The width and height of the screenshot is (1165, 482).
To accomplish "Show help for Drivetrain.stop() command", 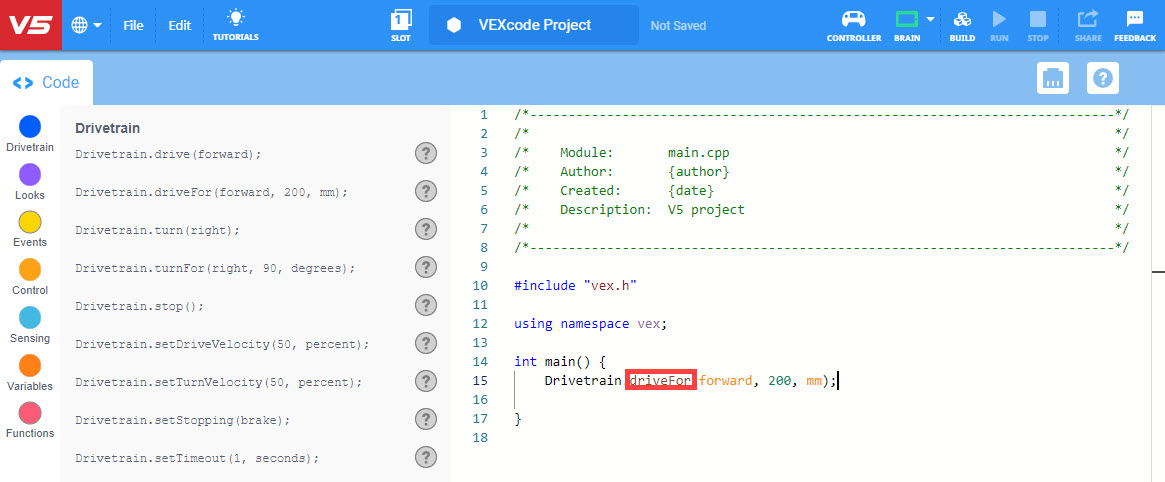I will coord(426,305).
